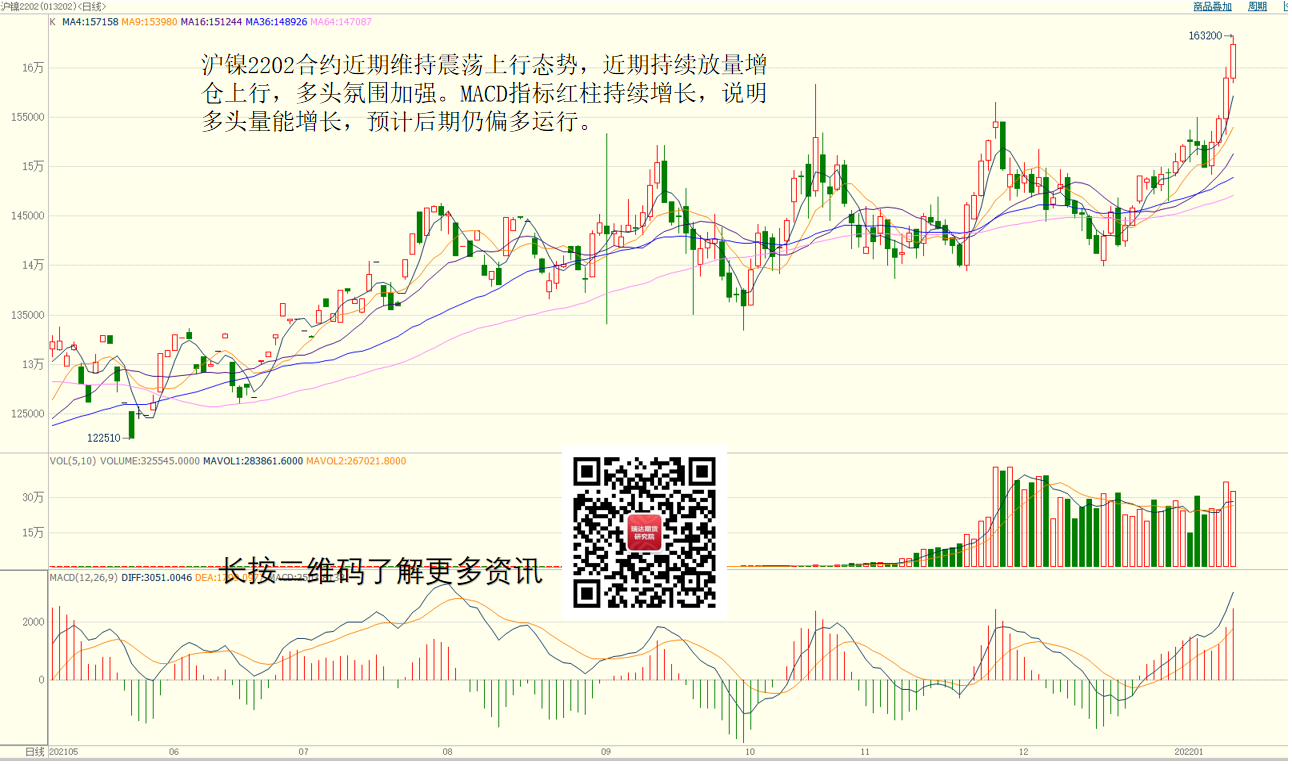Select the pink MA64 indicator label

point(341,21)
